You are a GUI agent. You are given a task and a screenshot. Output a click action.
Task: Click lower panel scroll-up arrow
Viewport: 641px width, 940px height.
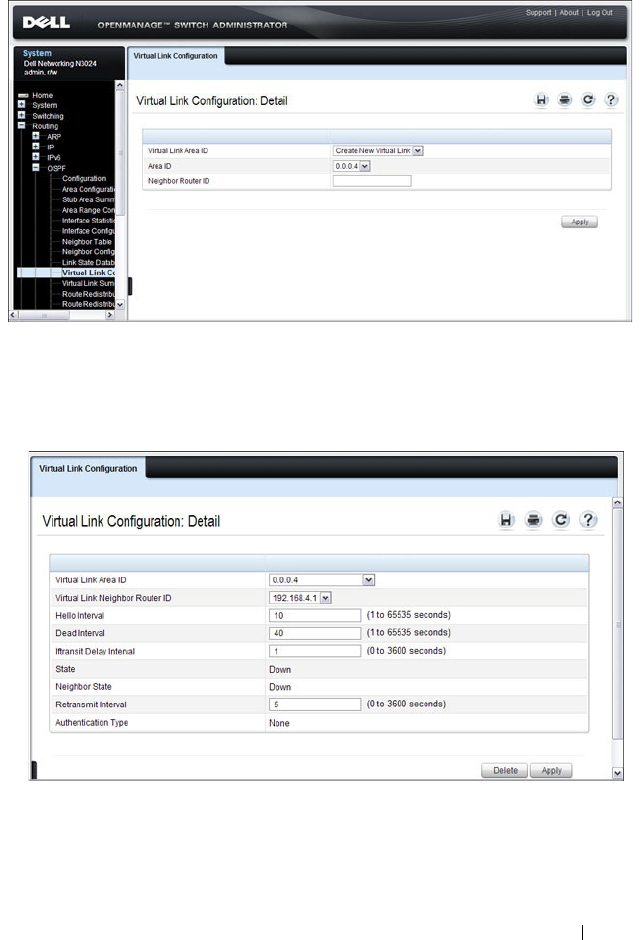618,503
